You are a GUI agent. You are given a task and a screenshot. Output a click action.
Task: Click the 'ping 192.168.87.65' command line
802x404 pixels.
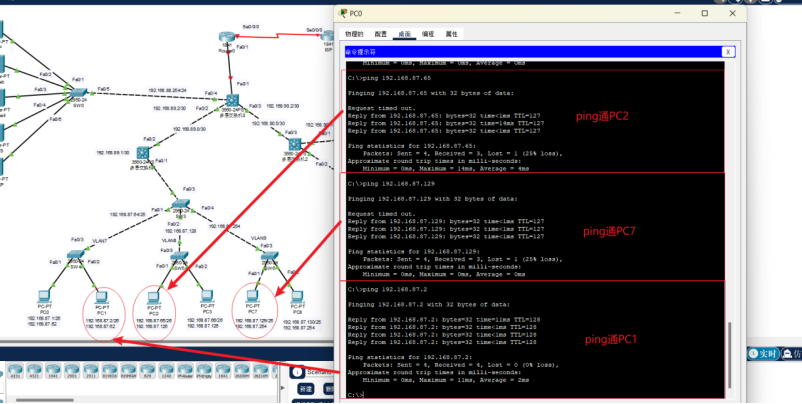[389, 78]
